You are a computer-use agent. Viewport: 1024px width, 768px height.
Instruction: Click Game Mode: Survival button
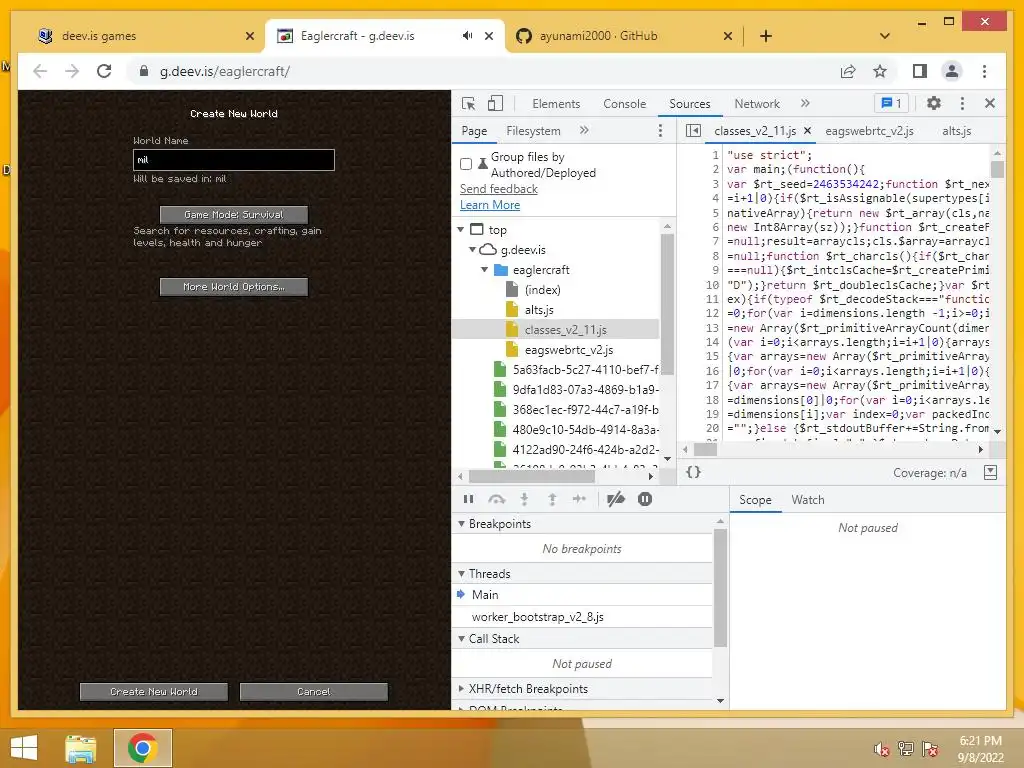[x=234, y=214]
